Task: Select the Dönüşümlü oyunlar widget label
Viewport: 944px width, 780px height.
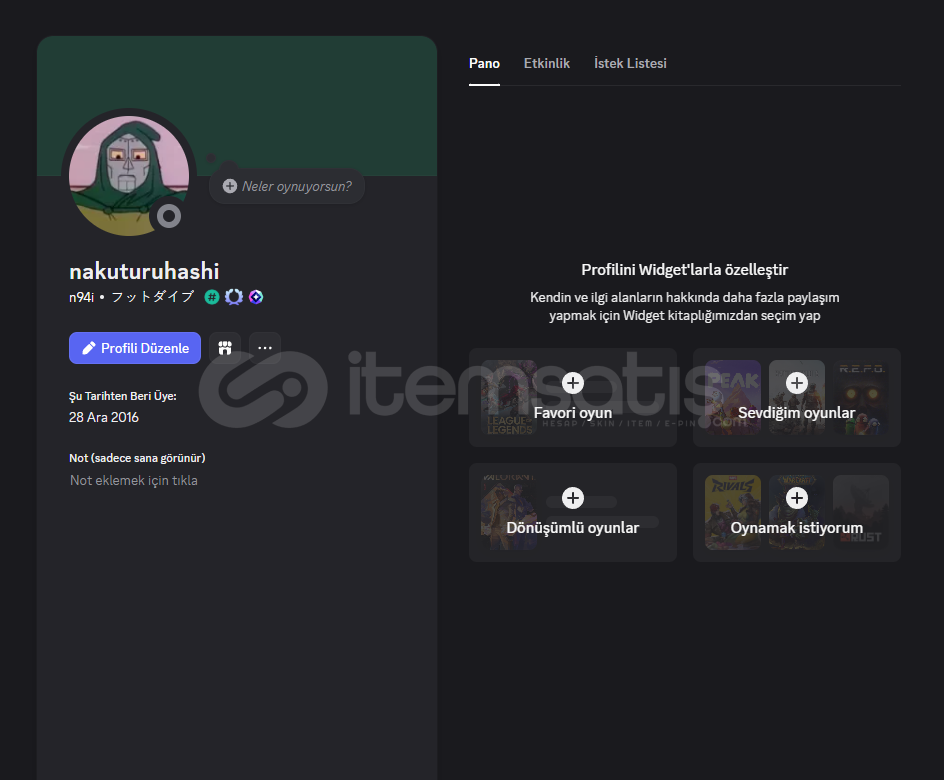Action: (x=573, y=528)
